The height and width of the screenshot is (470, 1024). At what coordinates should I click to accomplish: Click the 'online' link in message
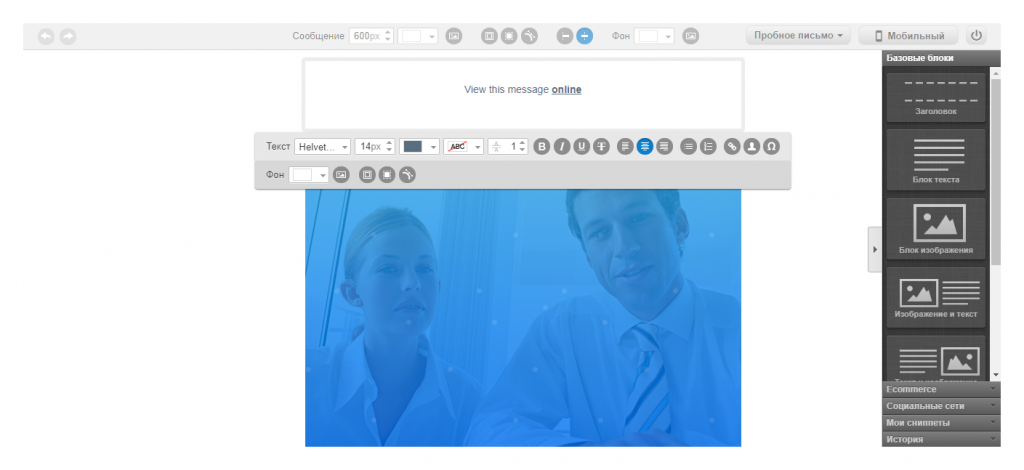click(x=566, y=90)
